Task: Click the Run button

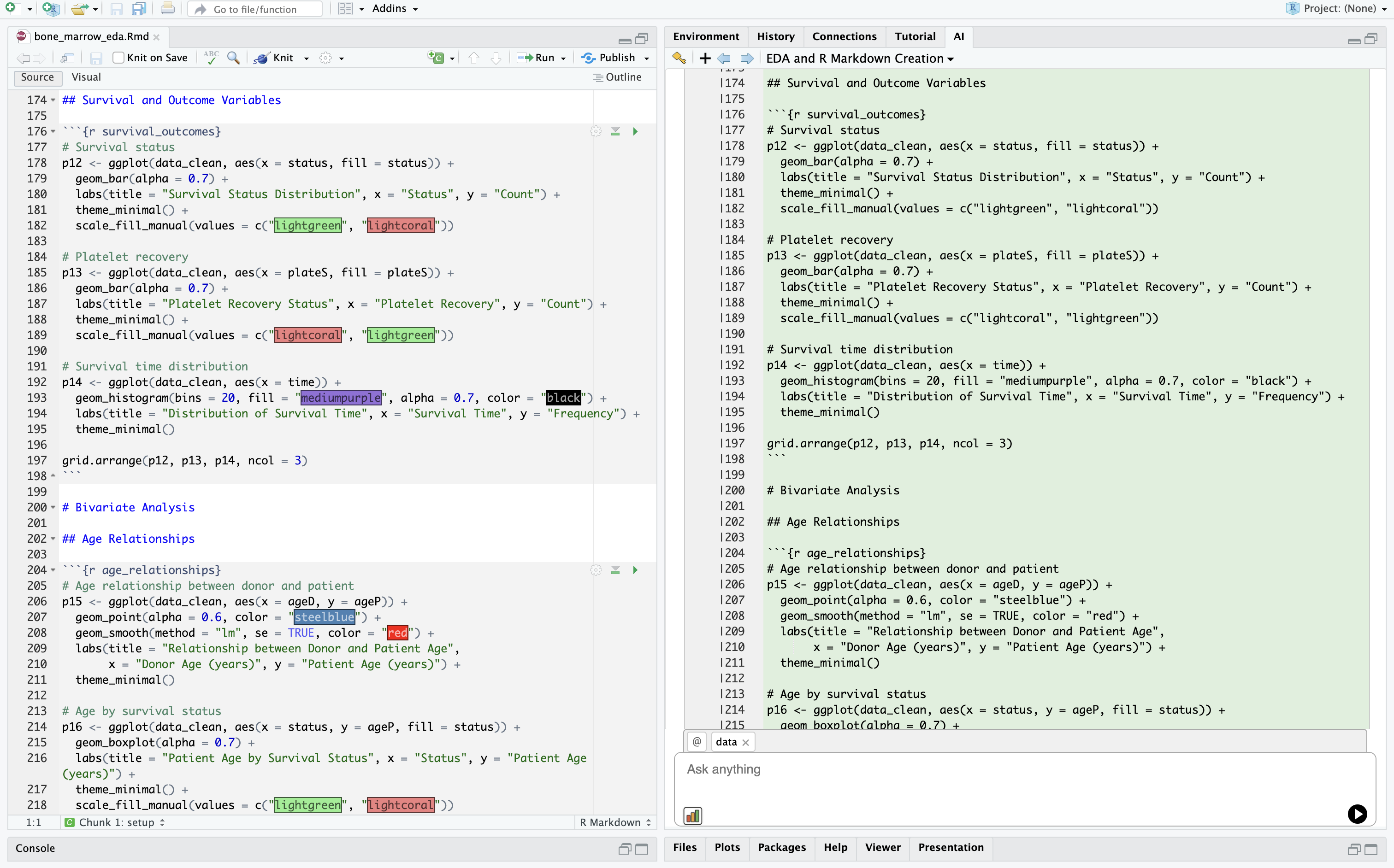Action: 536,58
